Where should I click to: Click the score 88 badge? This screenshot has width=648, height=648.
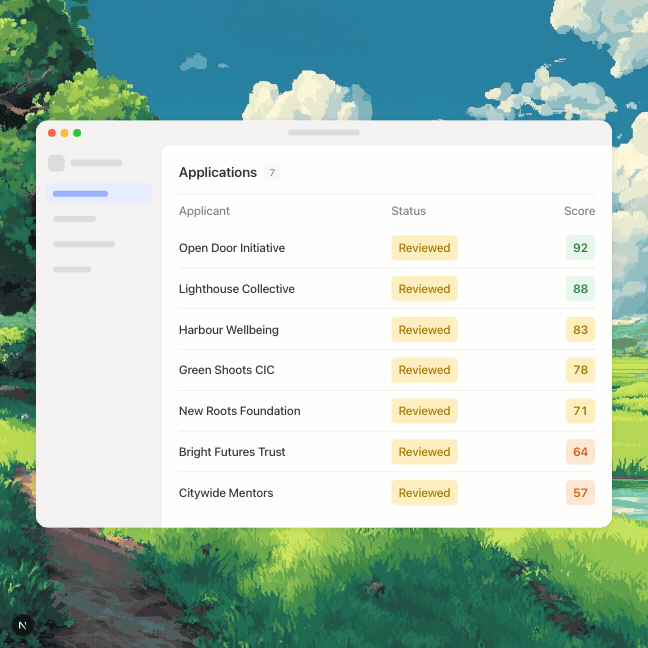pos(580,289)
